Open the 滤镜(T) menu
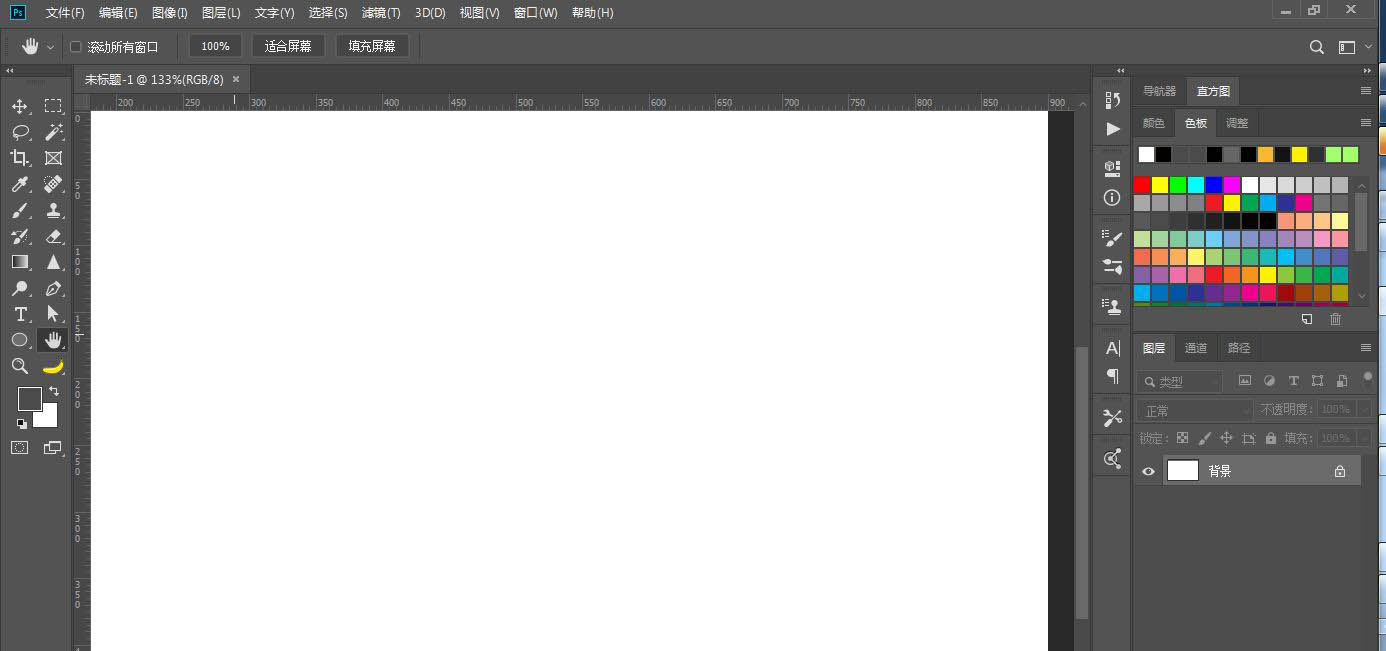Screen dimensions: 1386x651 pyautogui.click(x=381, y=13)
